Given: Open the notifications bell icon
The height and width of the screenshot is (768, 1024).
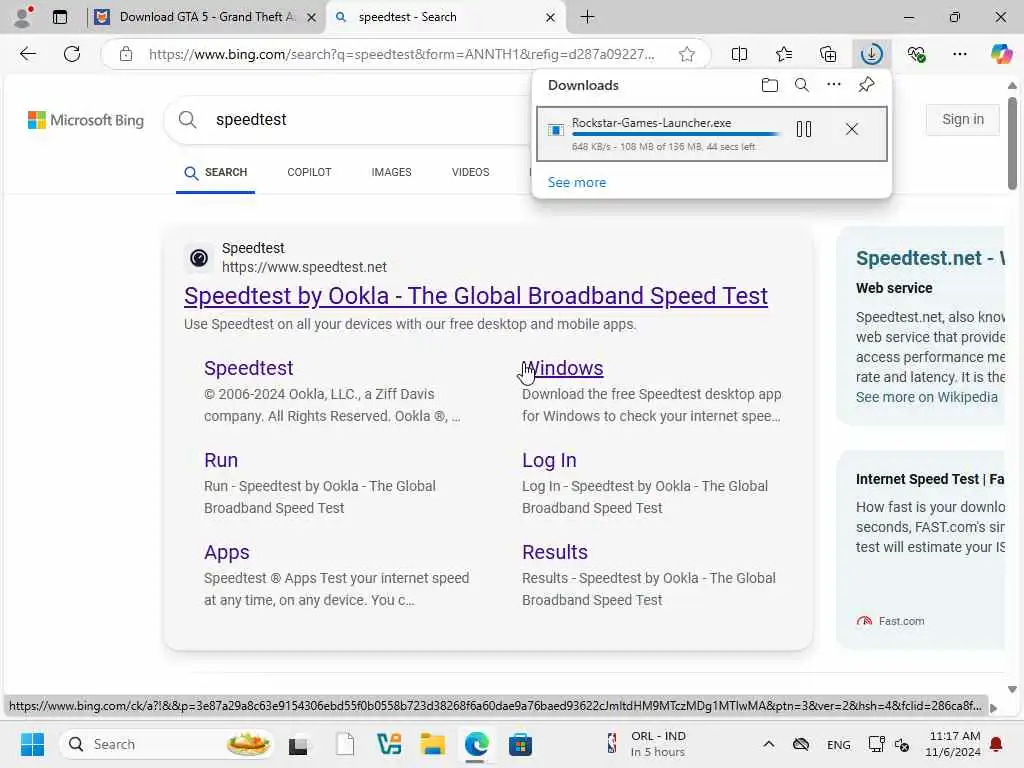Looking at the screenshot, I should coord(997,744).
